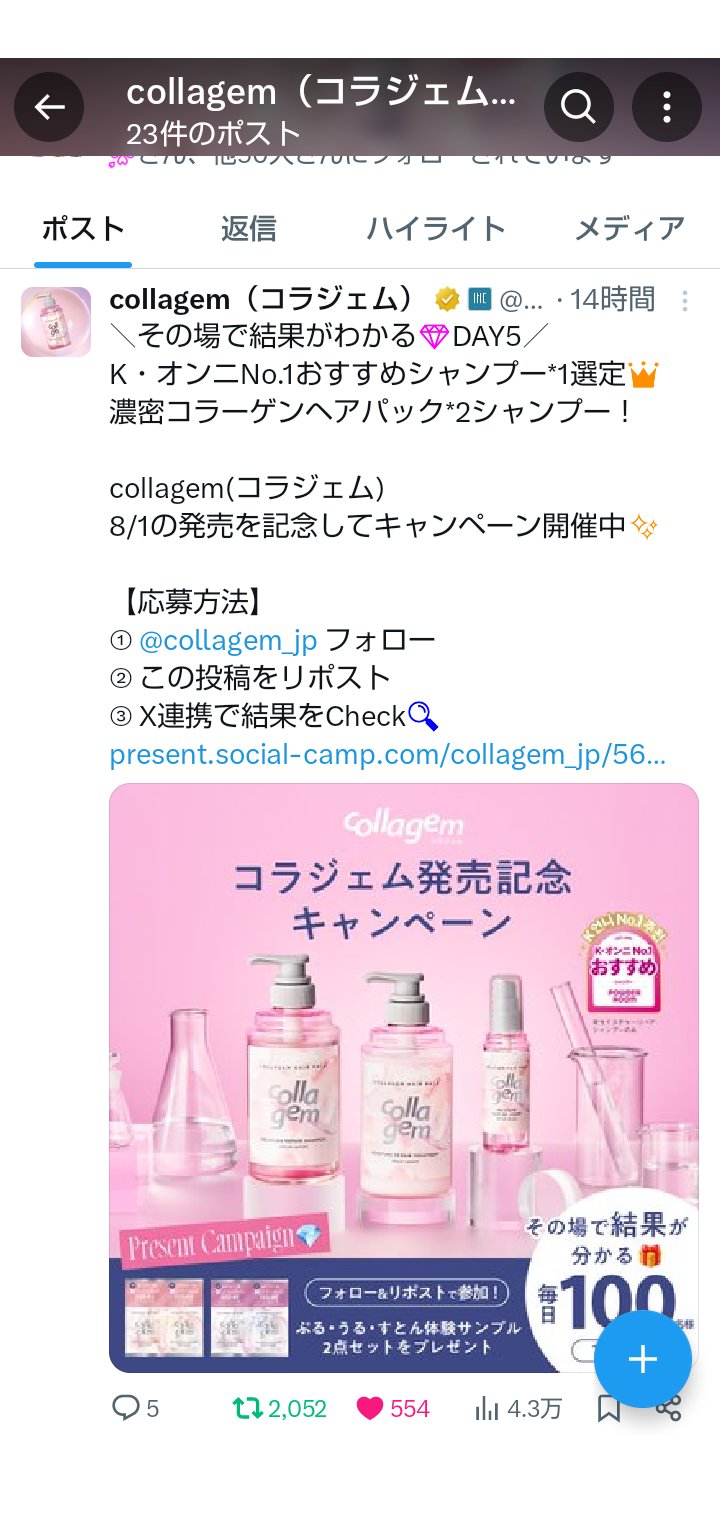Compose a new post with plus button
This screenshot has width=720, height=1520.
point(642,1359)
